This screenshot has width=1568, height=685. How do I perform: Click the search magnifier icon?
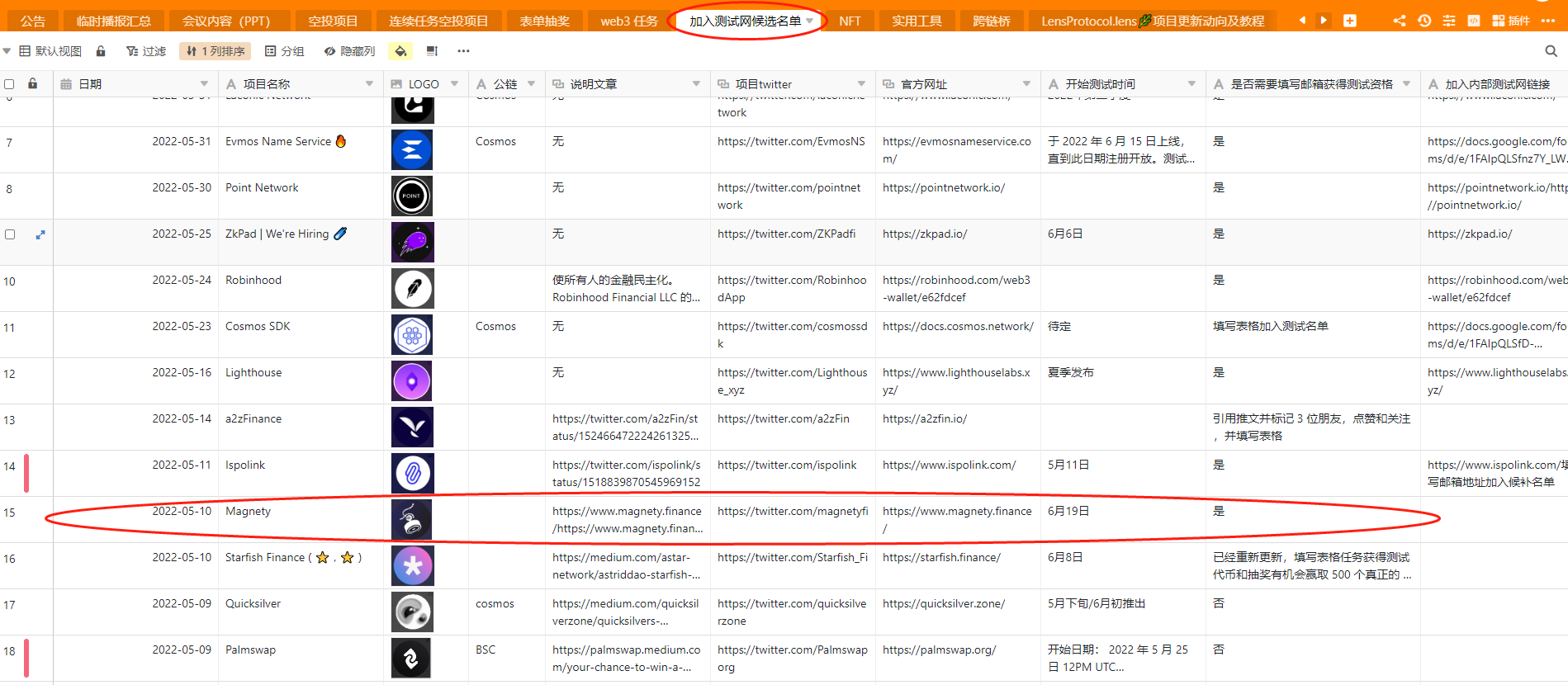(1551, 51)
